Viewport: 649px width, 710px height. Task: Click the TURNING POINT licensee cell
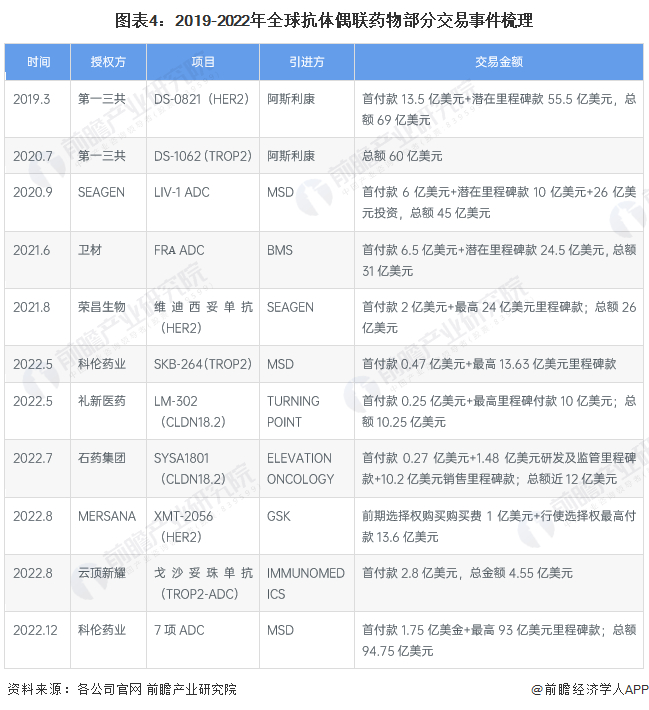(x=307, y=411)
